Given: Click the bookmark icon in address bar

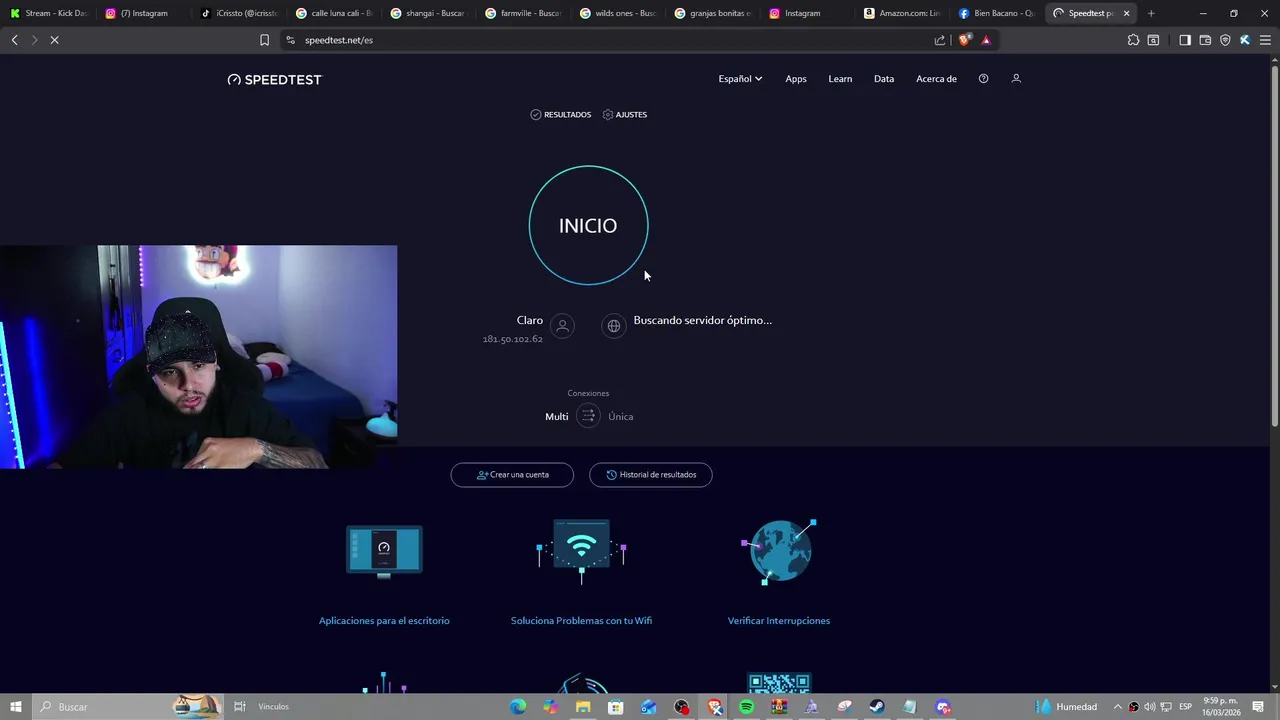Looking at the screenshot, I should (x=264, y=40).
